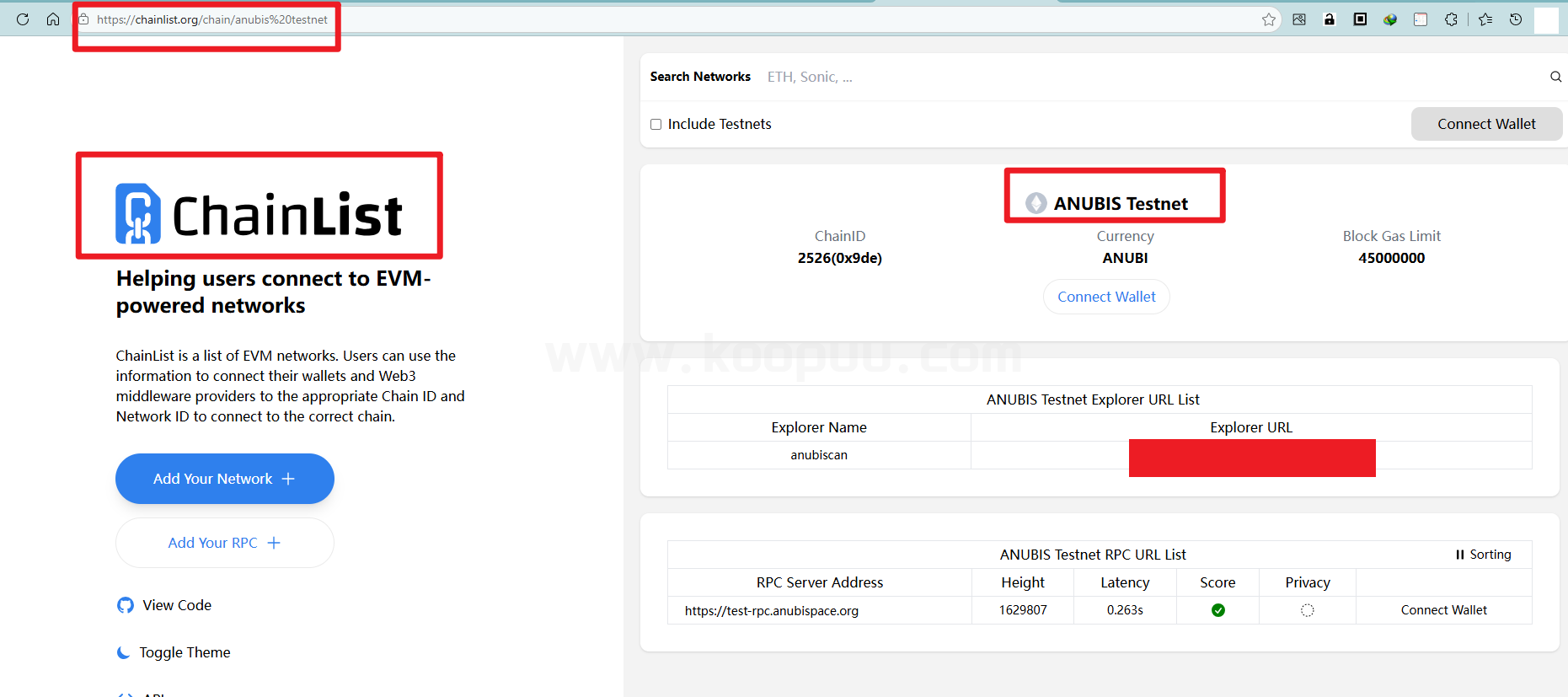Focus the address bar URL chainlist.org

click(x=212, y=19)
